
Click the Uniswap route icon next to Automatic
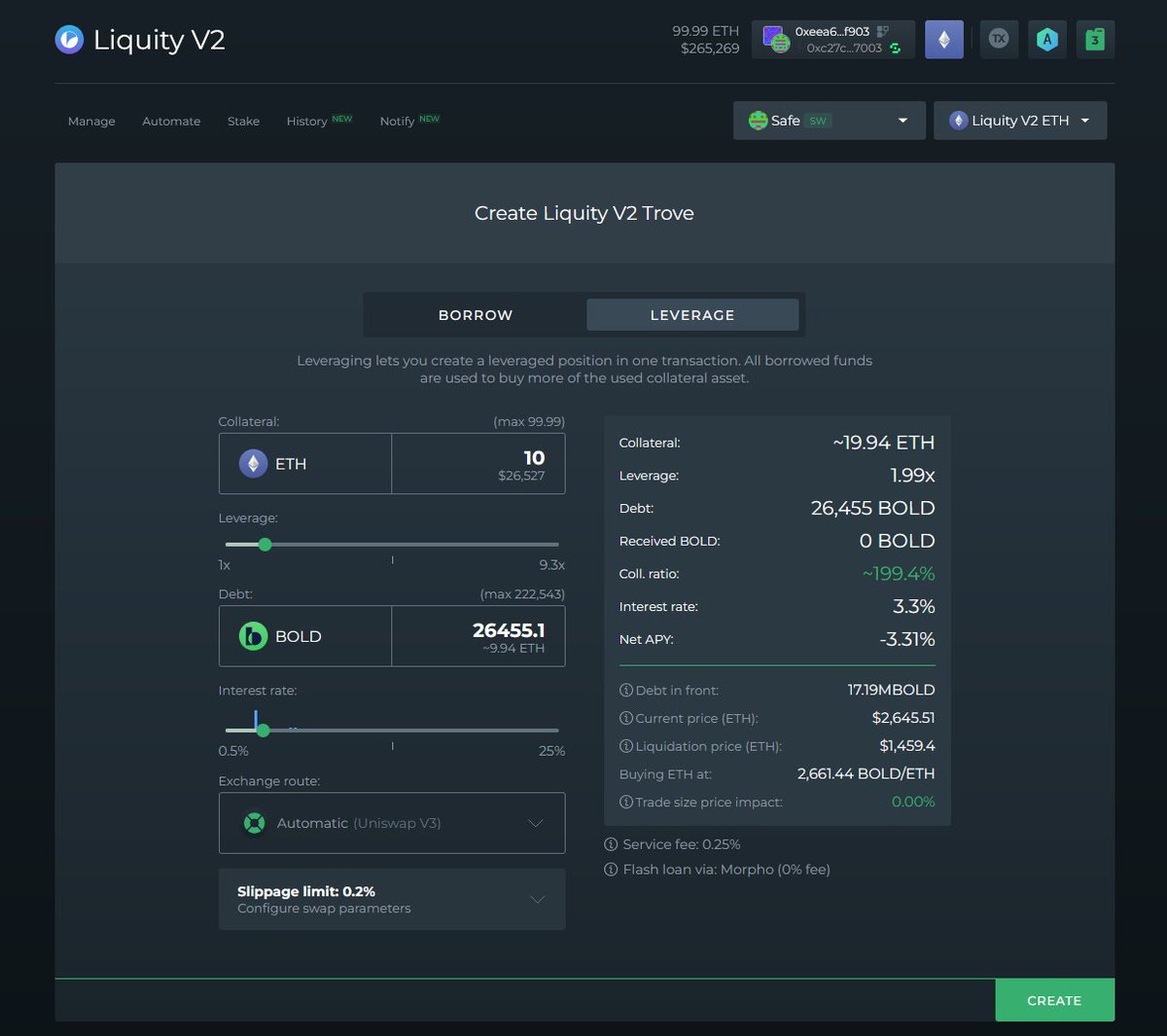coord(254,823)
